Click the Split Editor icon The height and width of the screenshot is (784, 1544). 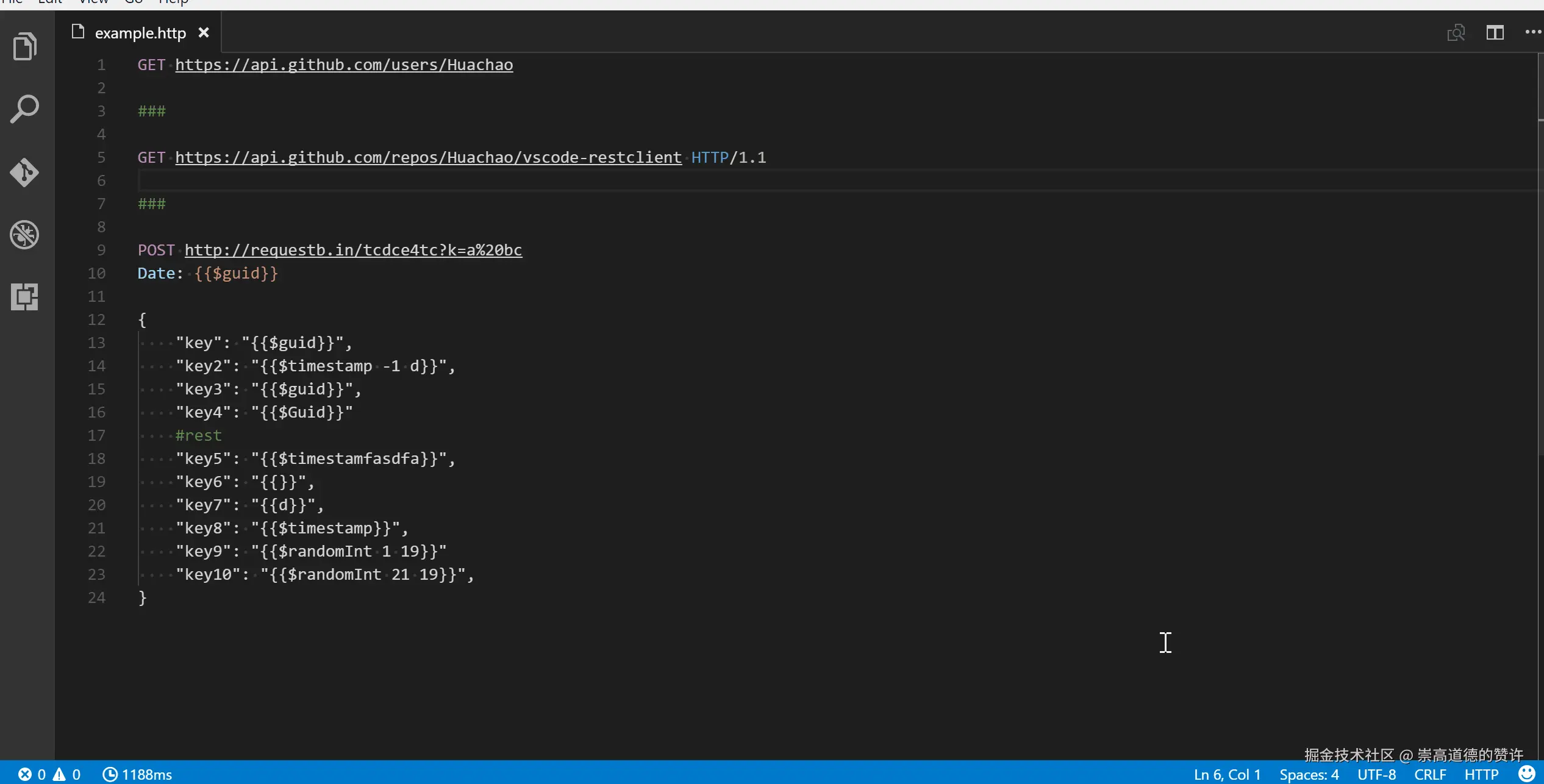[1495, 32]
